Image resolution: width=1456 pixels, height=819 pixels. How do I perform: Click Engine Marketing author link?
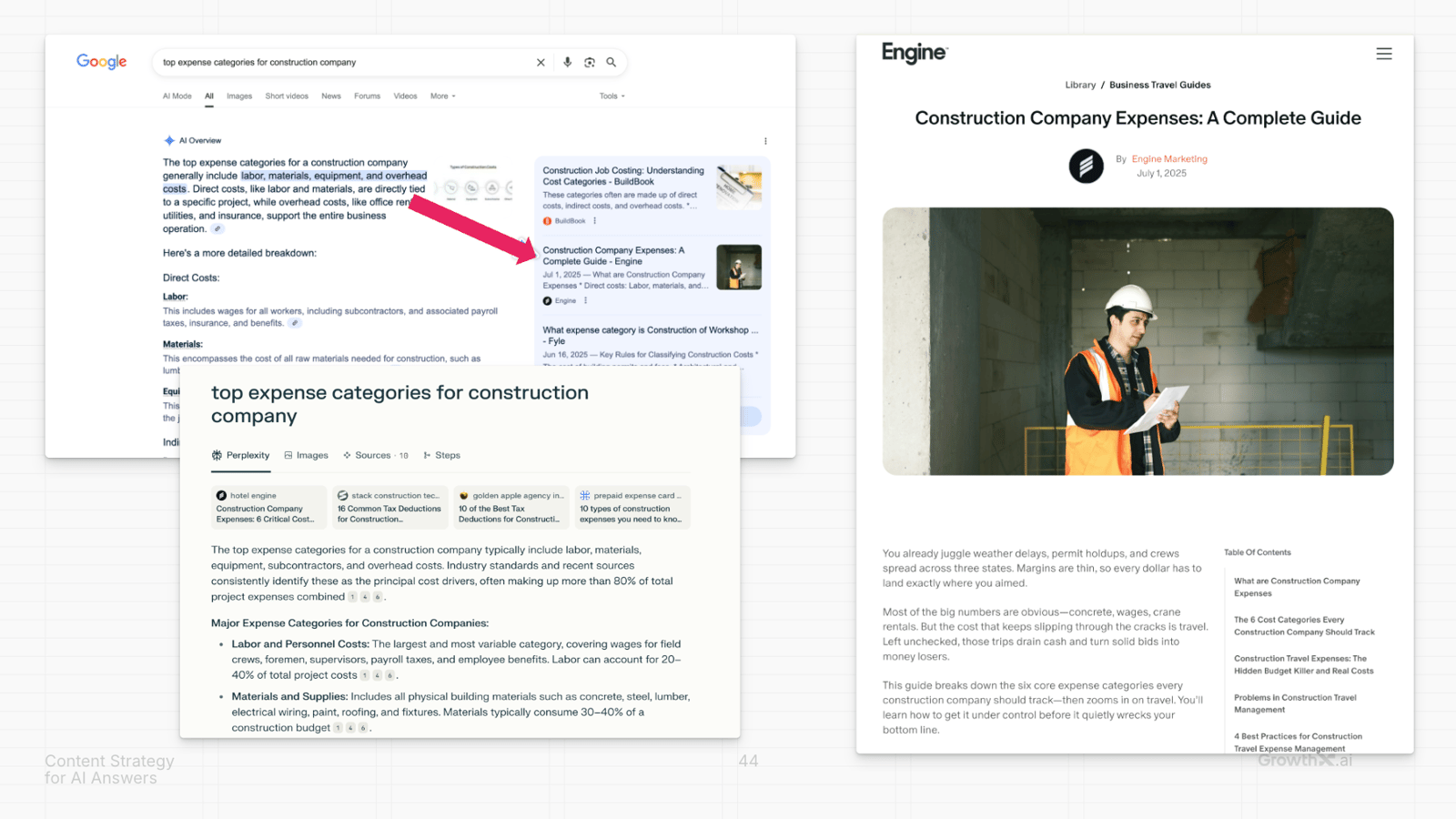(x=1169, y=159)
